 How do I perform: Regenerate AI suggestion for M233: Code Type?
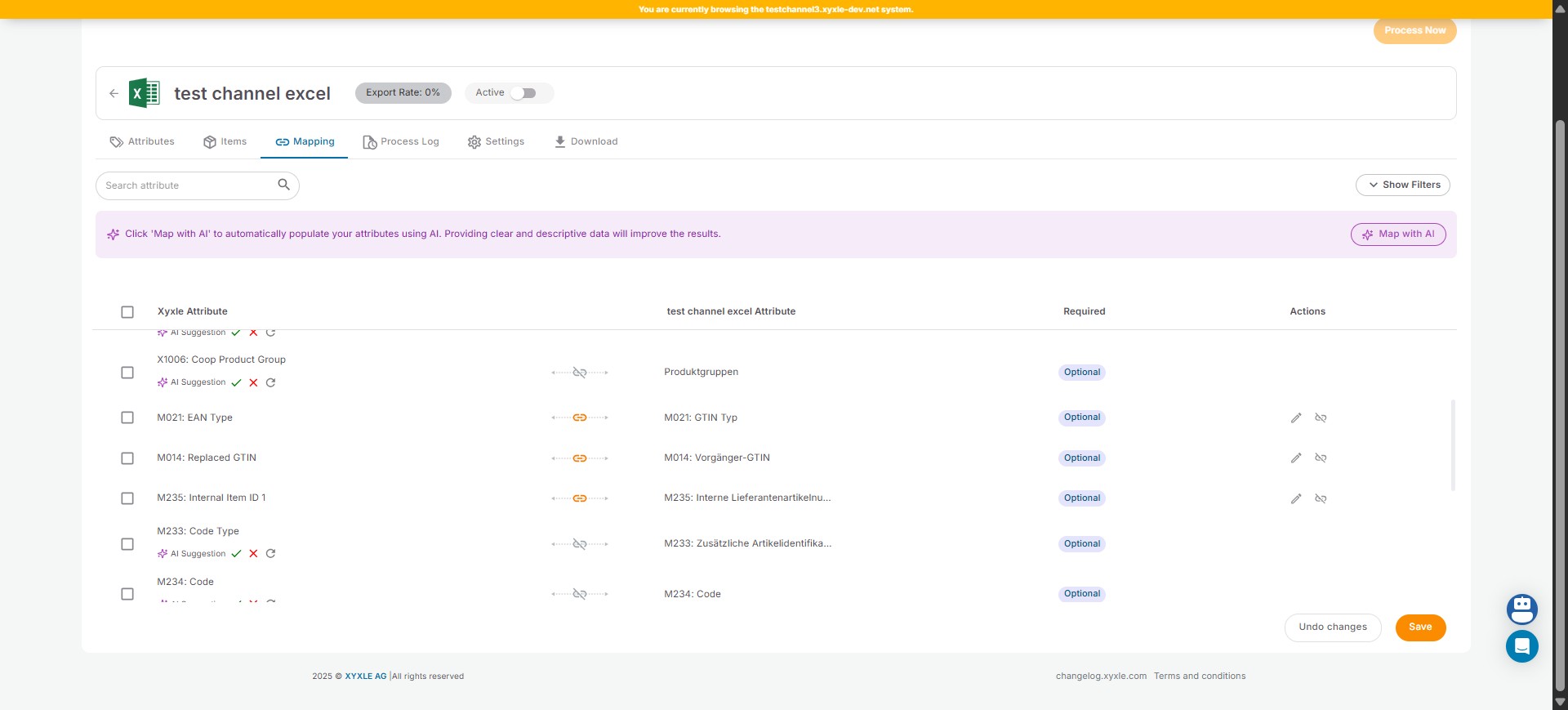(x=270, y=554)
